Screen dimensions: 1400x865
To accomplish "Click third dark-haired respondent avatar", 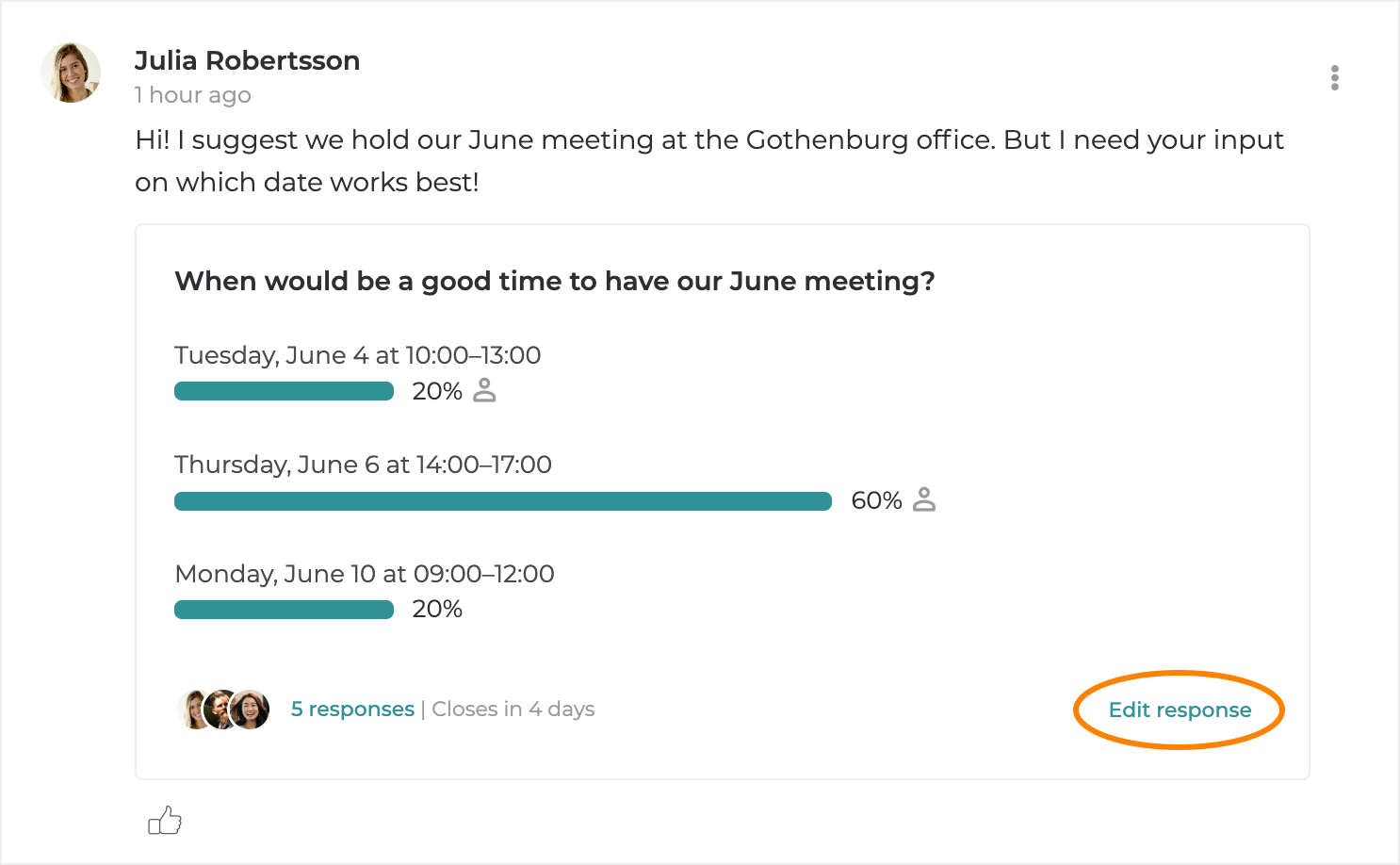I will coord(252,710).
